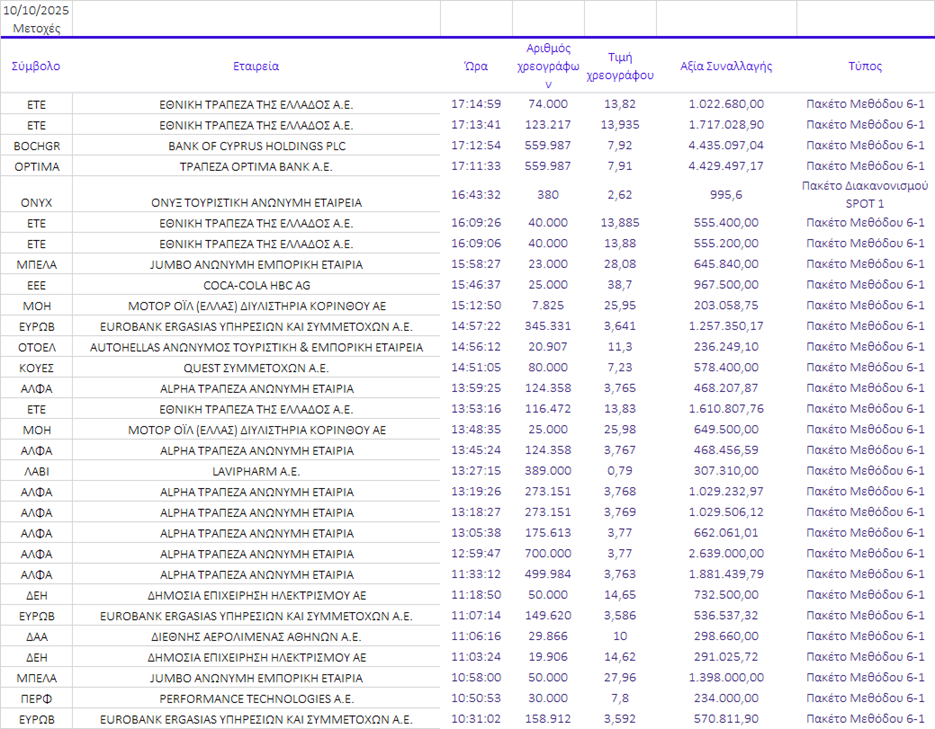Select the 4.435.097,04 transaction value cell
The width and height of the screenshot is (935, 729).
[x=726, y=146]
